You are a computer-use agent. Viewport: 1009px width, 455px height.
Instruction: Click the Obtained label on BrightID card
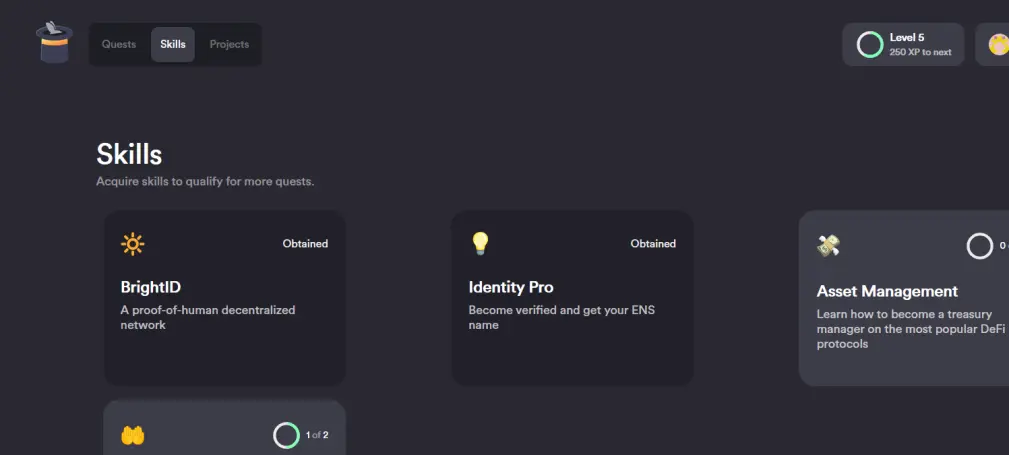point(305,244)
